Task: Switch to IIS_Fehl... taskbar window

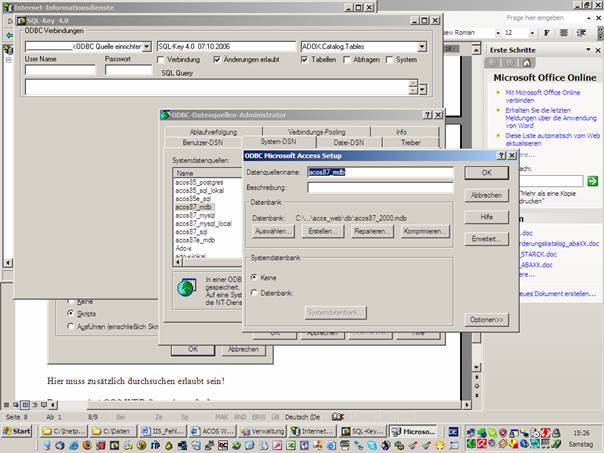Action: pyautogui.click(x=163, y=431)
